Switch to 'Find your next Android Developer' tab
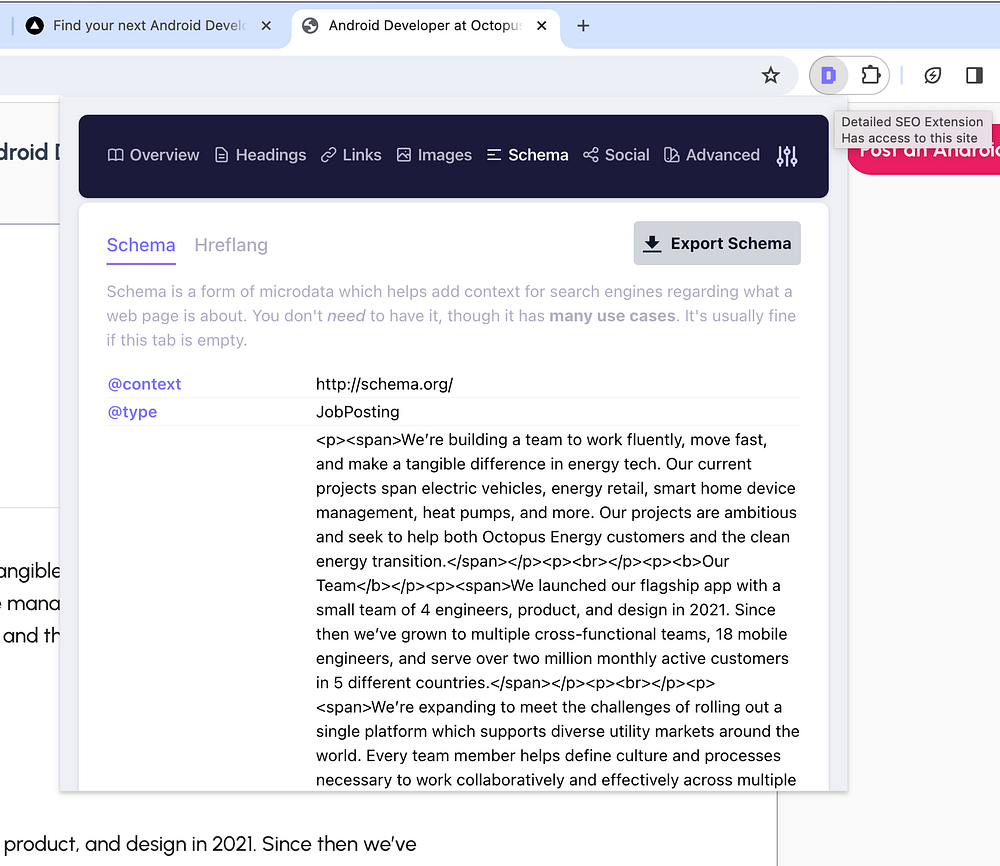The height and width of the screenshot is (866, 1000). coord(149,26)
